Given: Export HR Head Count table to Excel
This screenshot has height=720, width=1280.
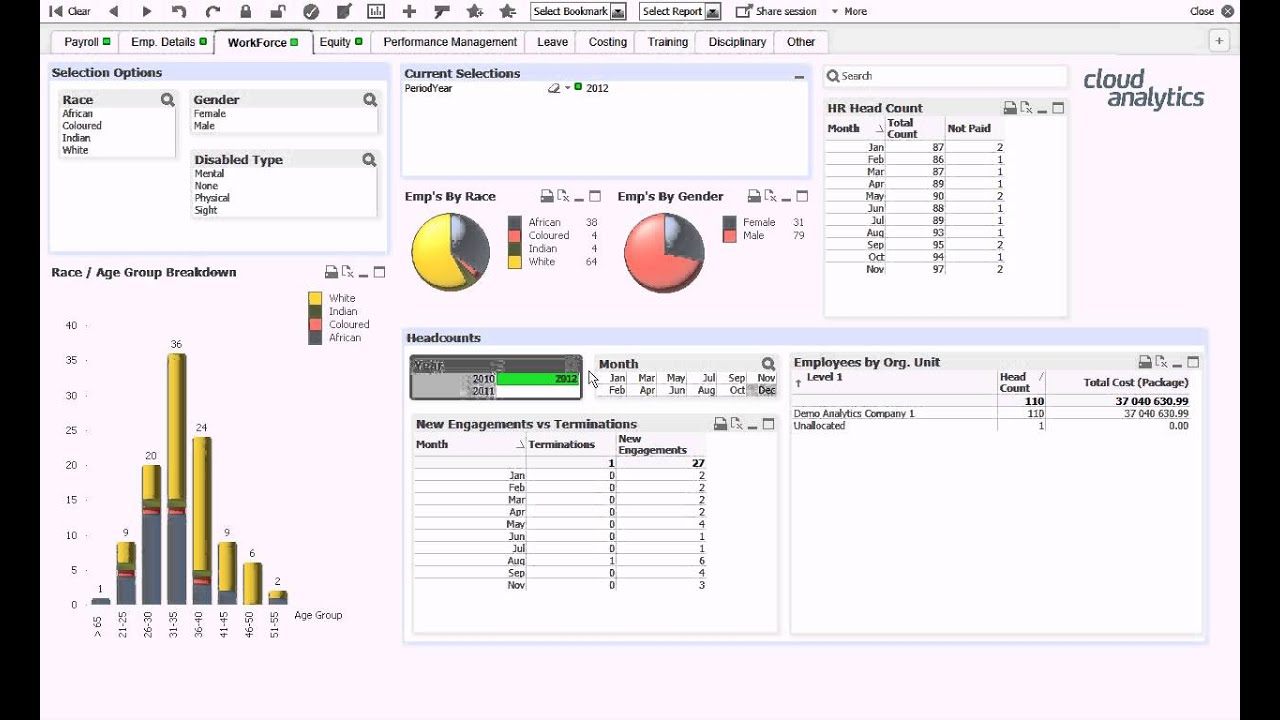Looking at the screenshot, I should (1026, 108).
